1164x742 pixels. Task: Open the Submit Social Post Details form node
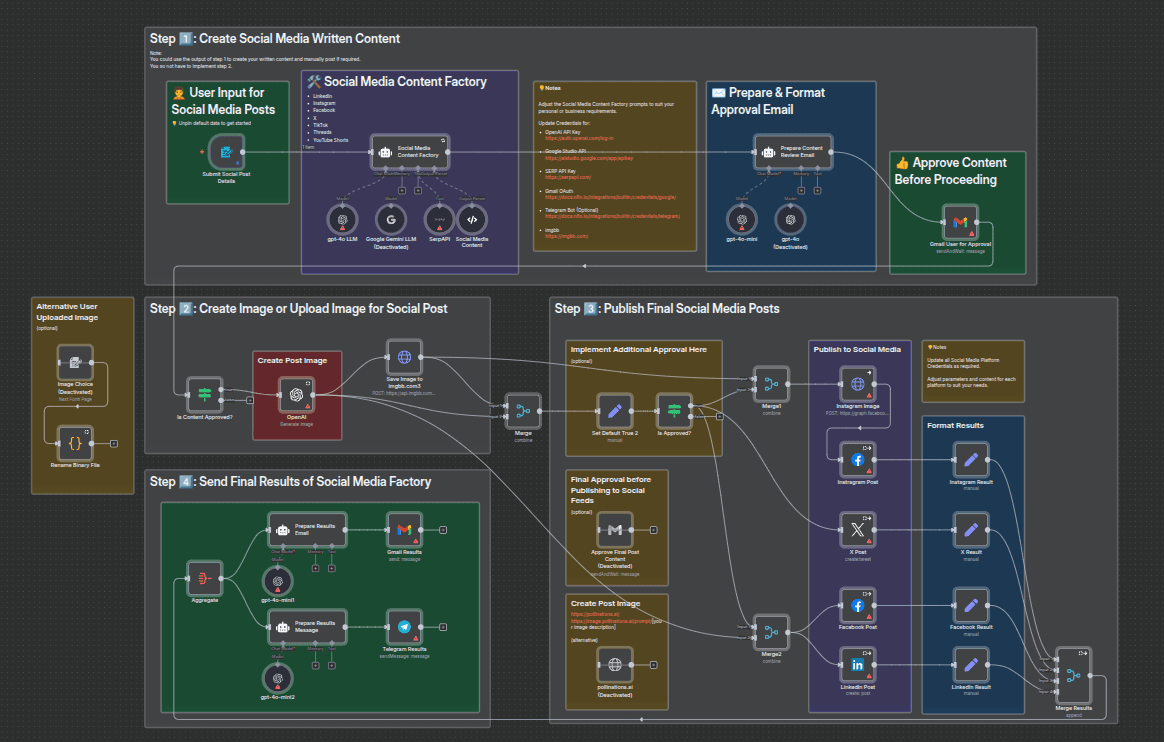pyautogui.click(x=226, y=153)
